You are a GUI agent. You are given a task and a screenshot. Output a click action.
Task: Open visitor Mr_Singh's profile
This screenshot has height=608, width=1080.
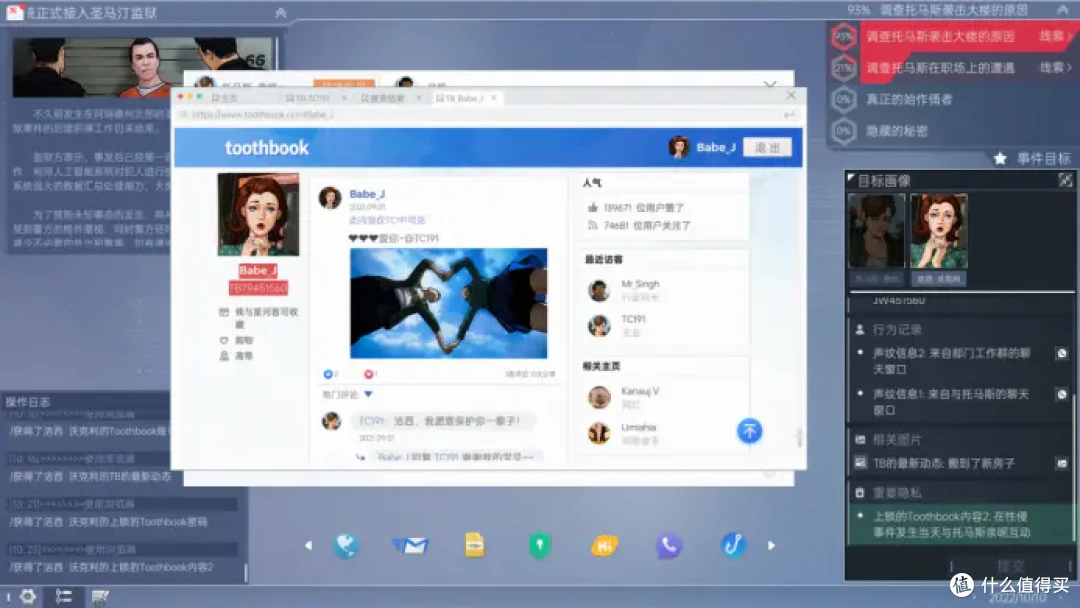640,284
